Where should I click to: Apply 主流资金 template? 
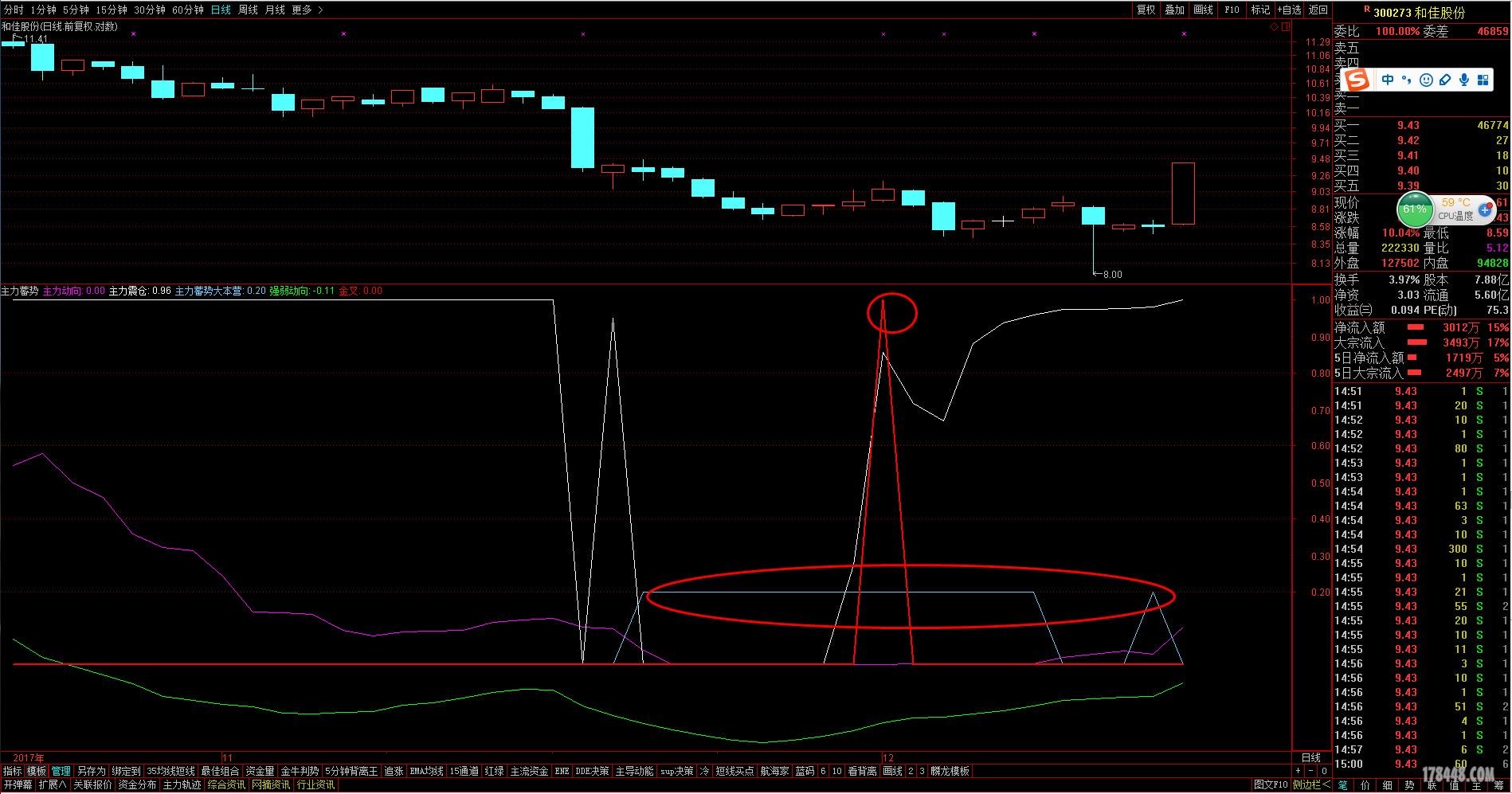(529, 771)
